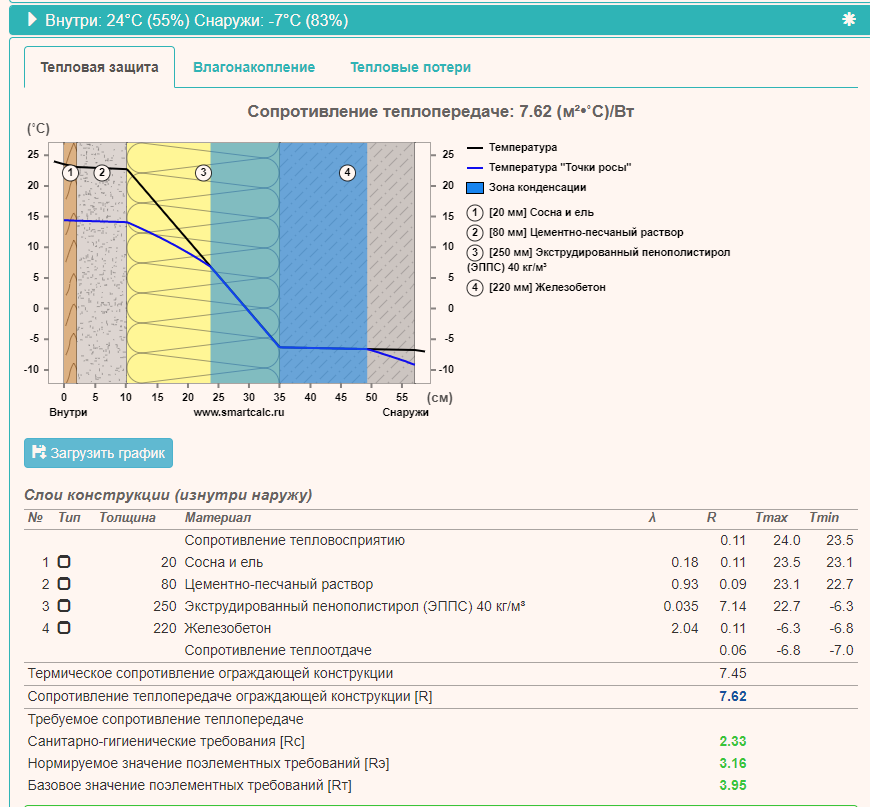Click the blue Зона конденсации legend swatch
This screenshot has height=807, width=870.
[x=475, y=188]
